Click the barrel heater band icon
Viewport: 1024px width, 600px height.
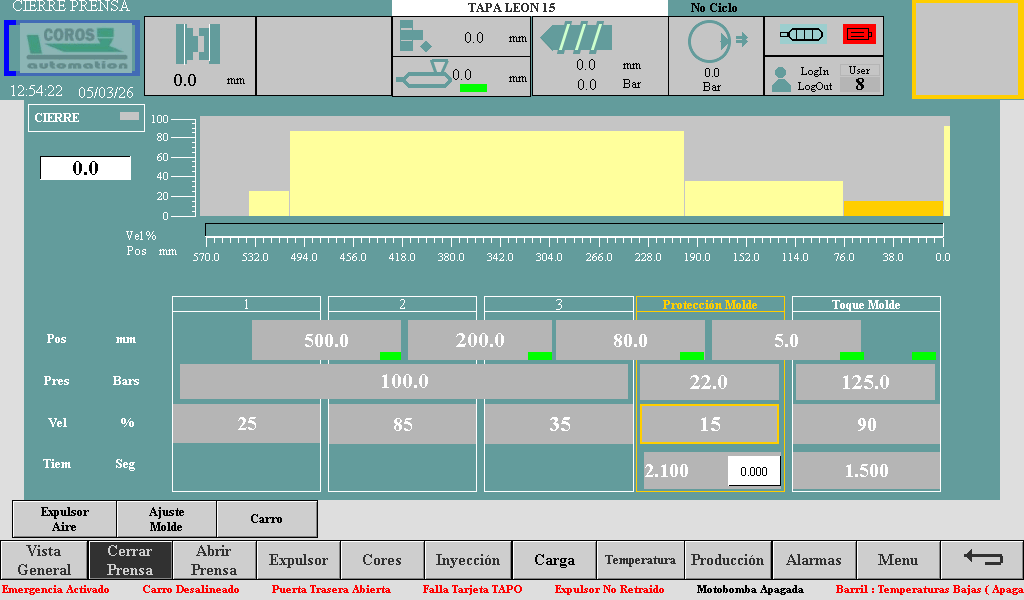point(801,34)
